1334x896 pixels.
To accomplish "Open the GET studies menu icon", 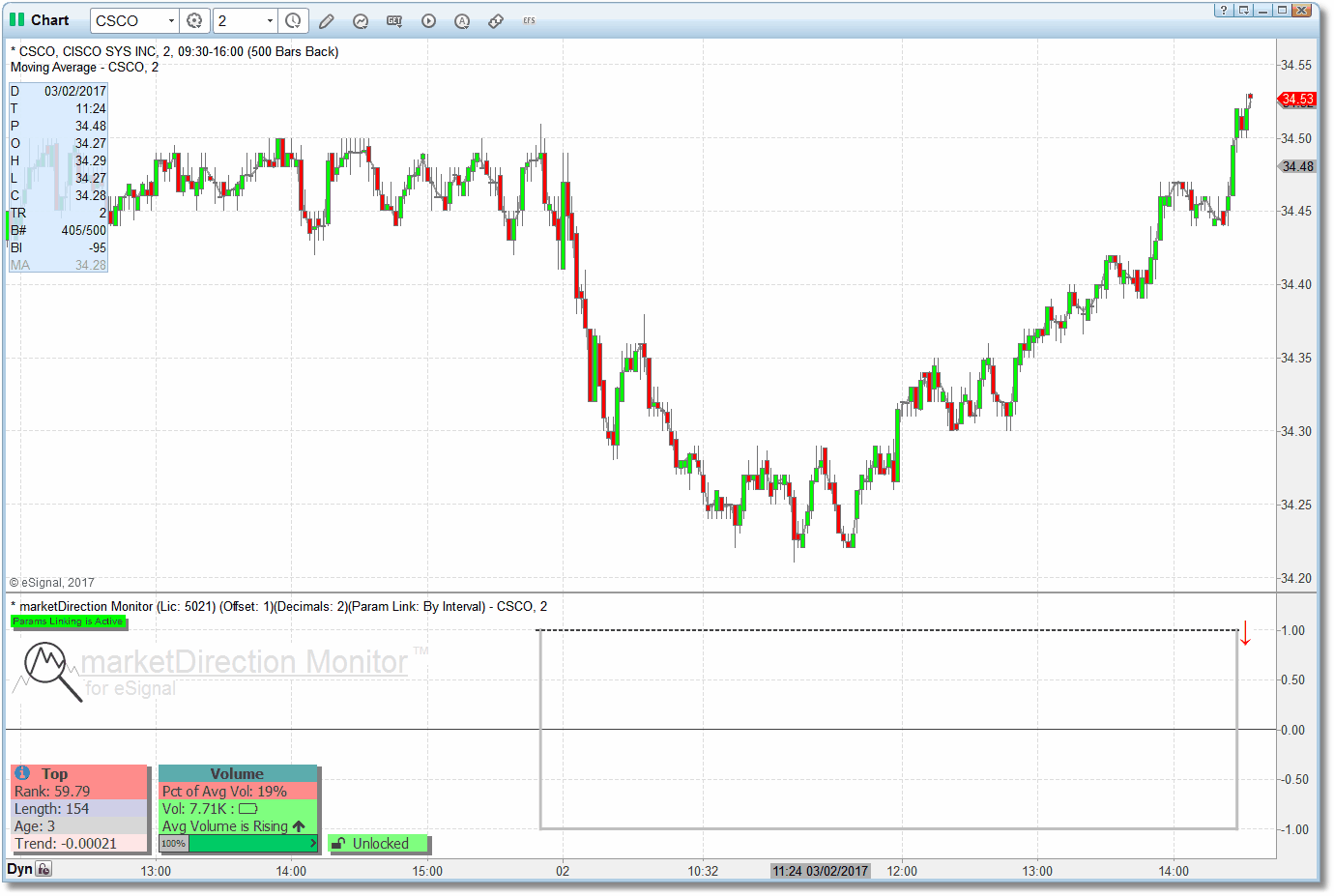I will click(x=394, y=20).
